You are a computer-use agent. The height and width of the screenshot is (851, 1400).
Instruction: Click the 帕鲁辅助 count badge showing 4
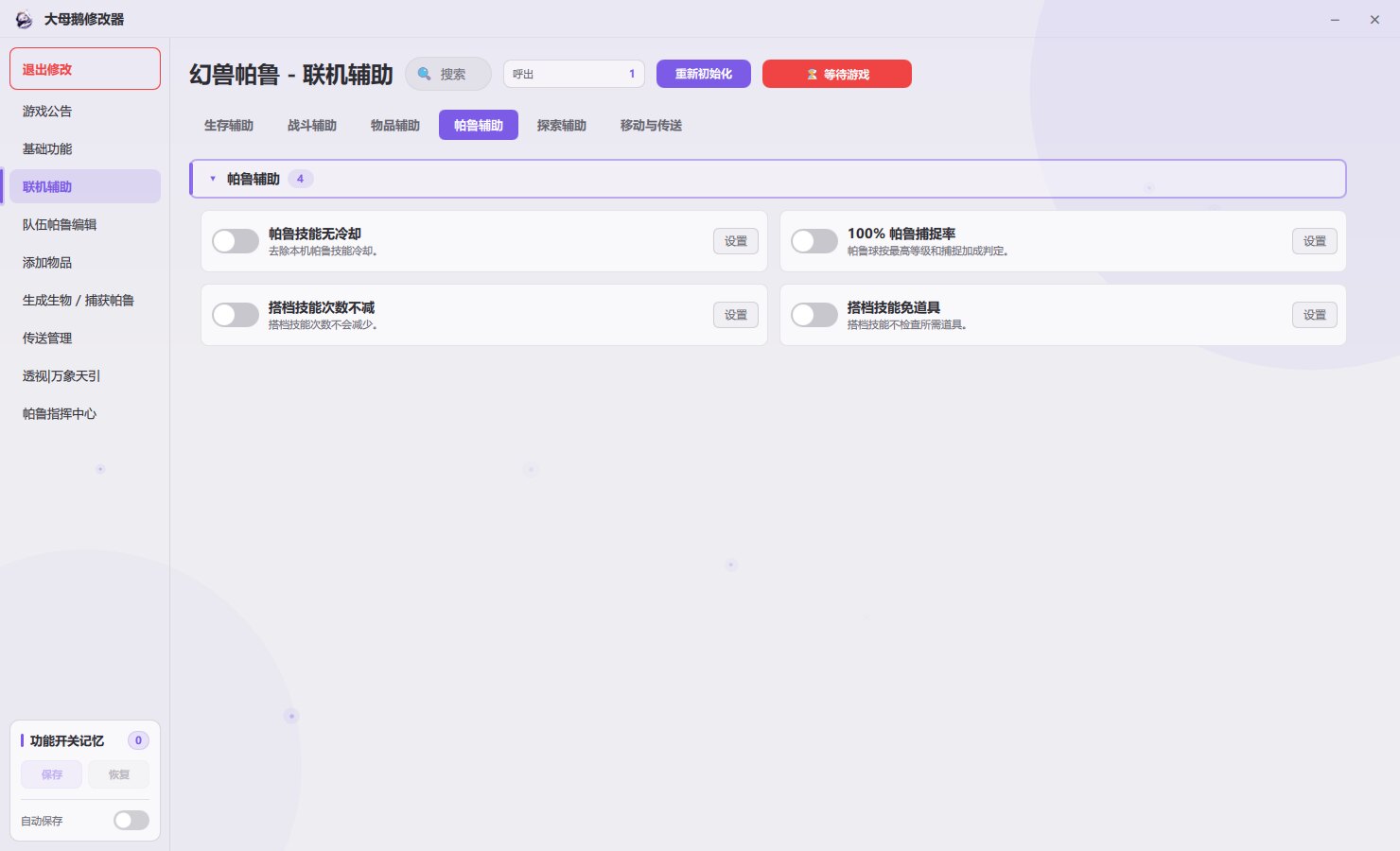[301, 179]
